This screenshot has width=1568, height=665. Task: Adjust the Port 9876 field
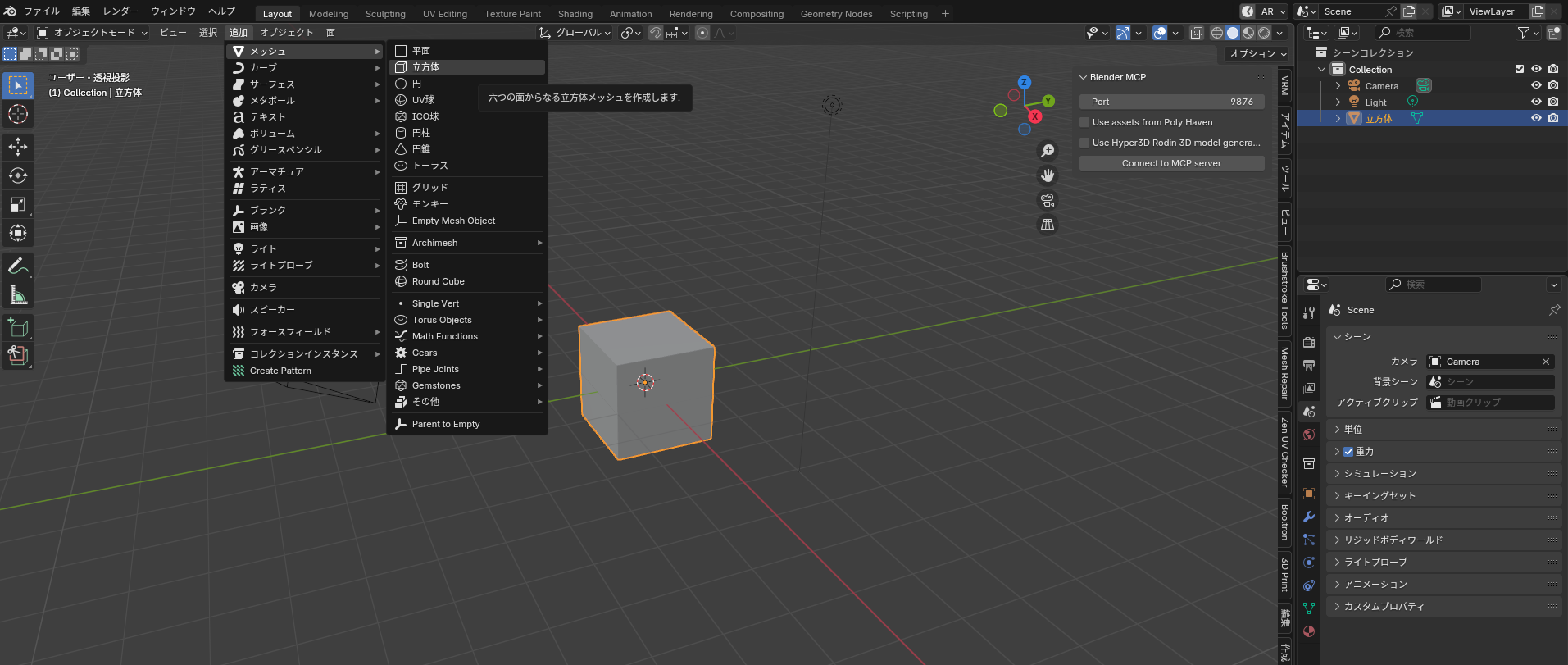coord(1171,102)
